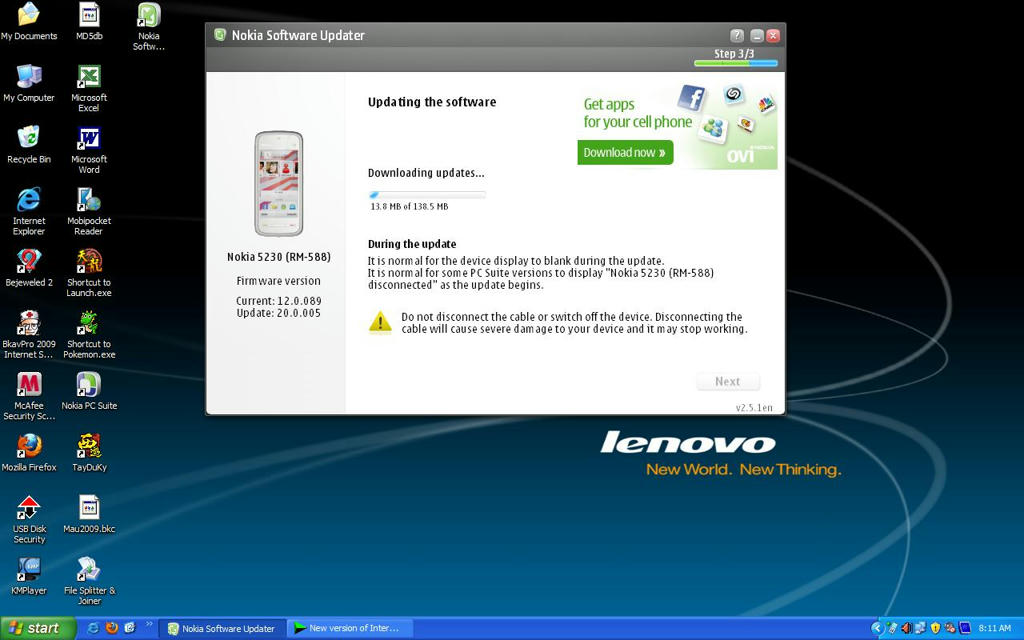
Task: Click the yellow warning triangle icon
Action: (x=380, y=323)
